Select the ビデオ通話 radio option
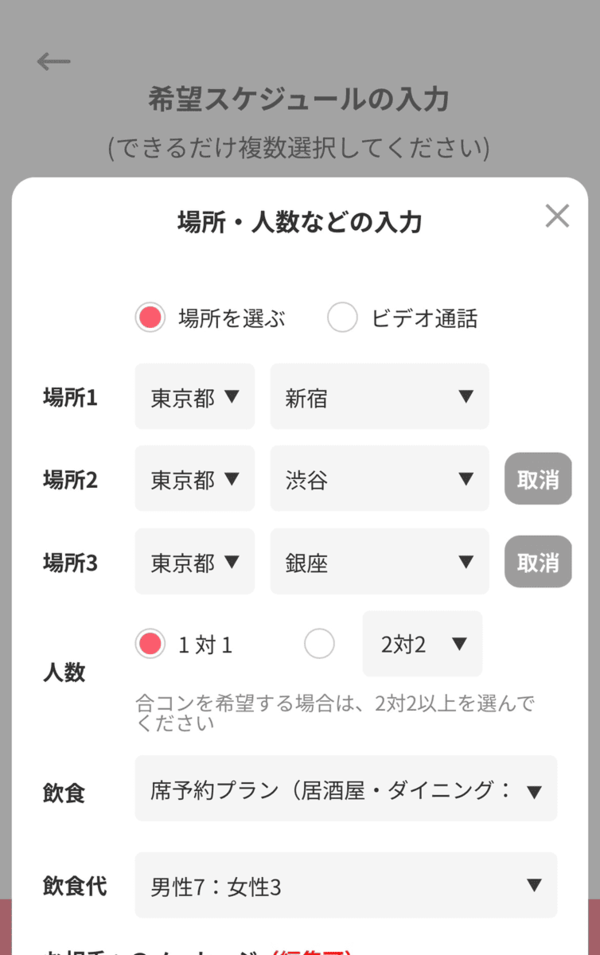The image size is (600, 955). [342, 318]
